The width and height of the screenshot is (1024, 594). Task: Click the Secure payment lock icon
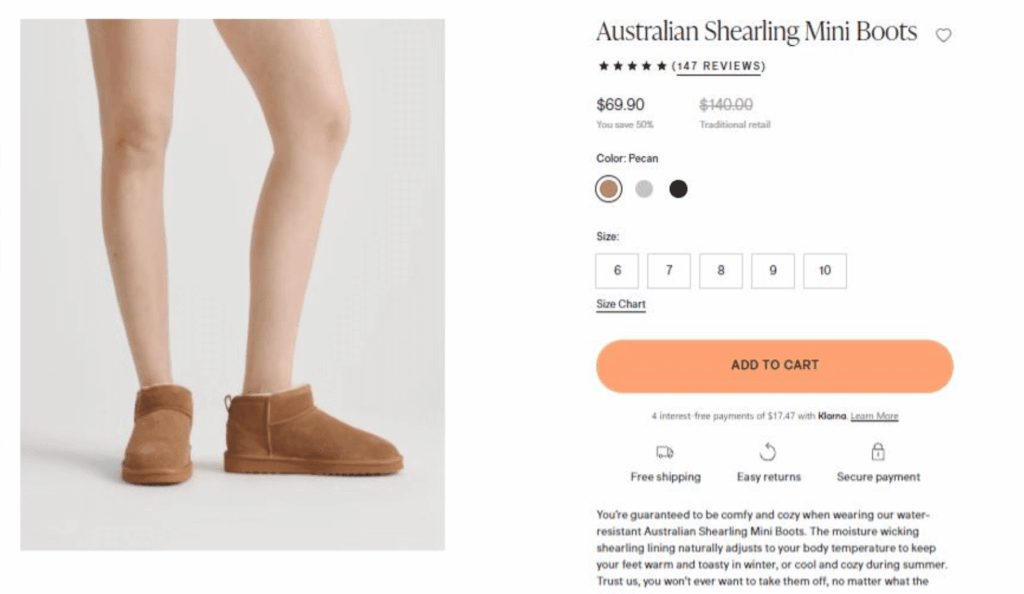pos(878,452)
